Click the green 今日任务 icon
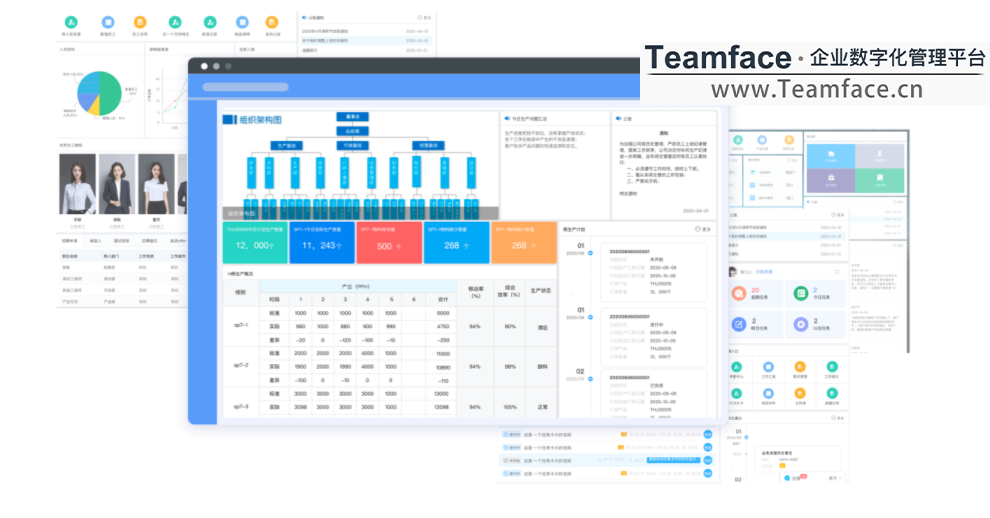The width and height of the screenshot is (990, 518). [x=801, y=293]
